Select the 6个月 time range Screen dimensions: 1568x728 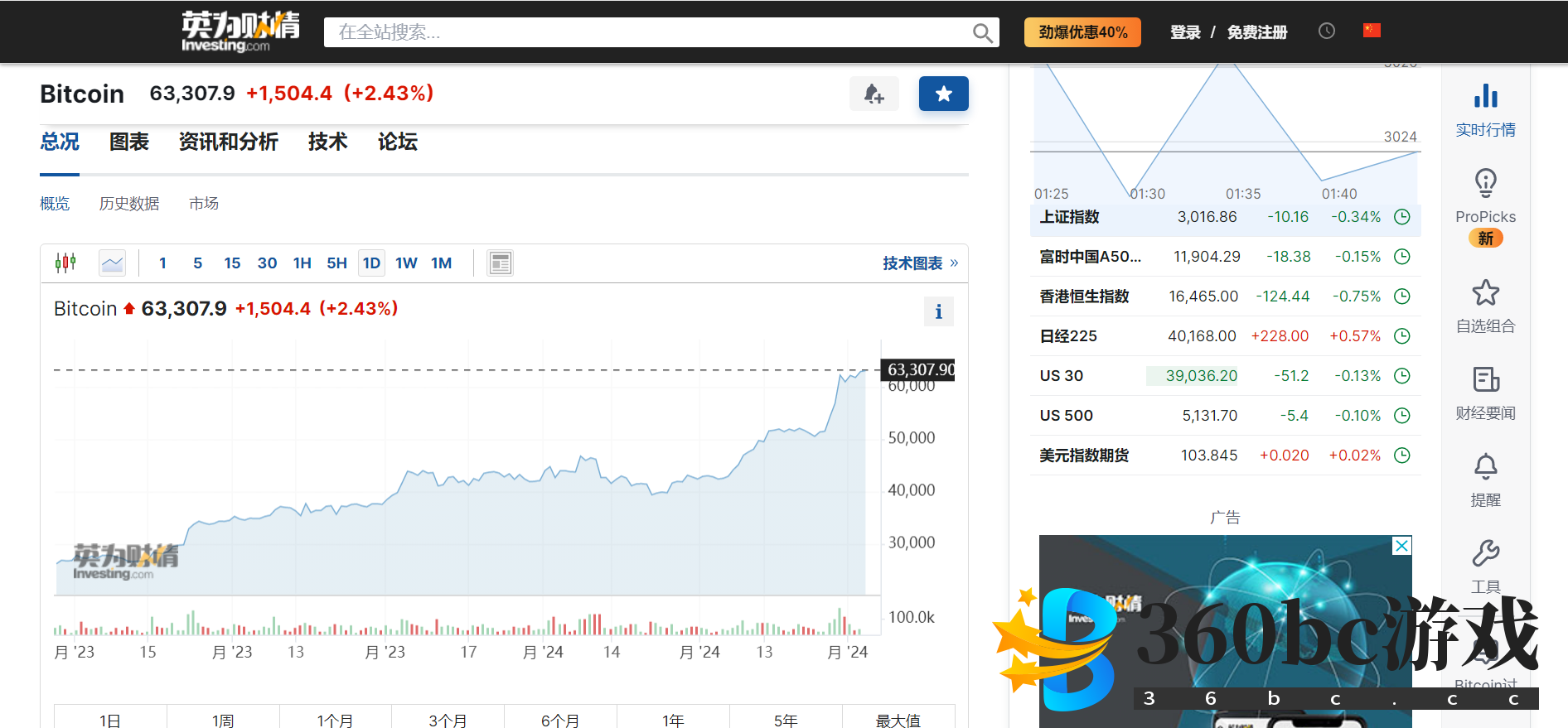click(560, 719)
